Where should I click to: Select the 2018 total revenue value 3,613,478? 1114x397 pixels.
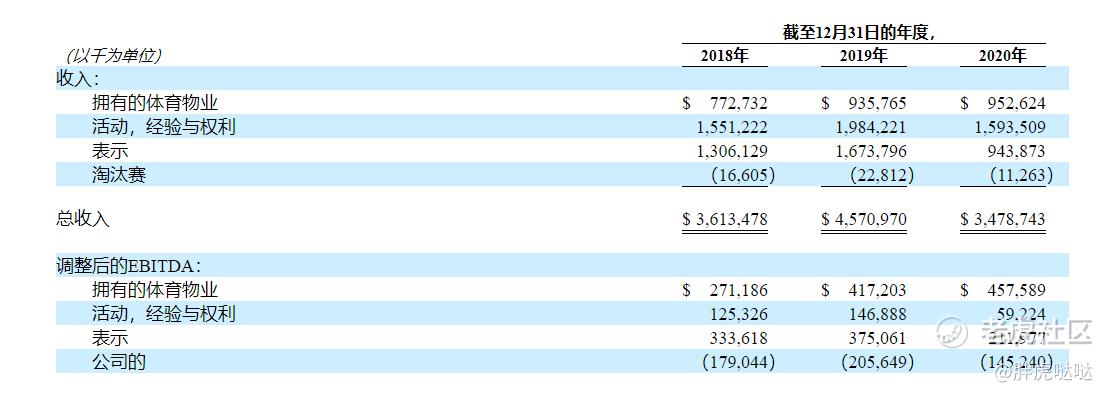[725, 219]
